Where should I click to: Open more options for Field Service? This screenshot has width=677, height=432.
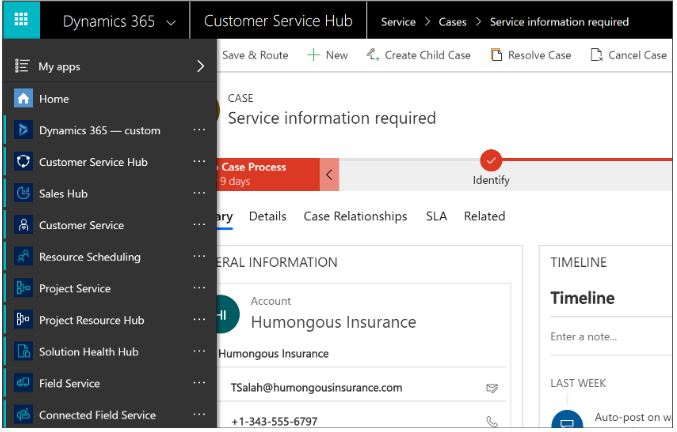199,382
